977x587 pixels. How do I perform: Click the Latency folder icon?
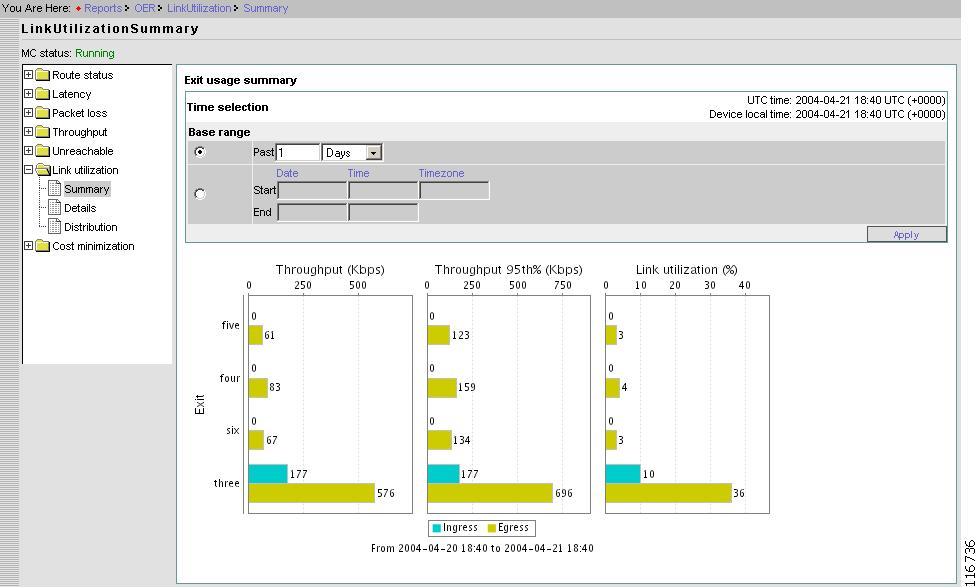coord(42,94)
